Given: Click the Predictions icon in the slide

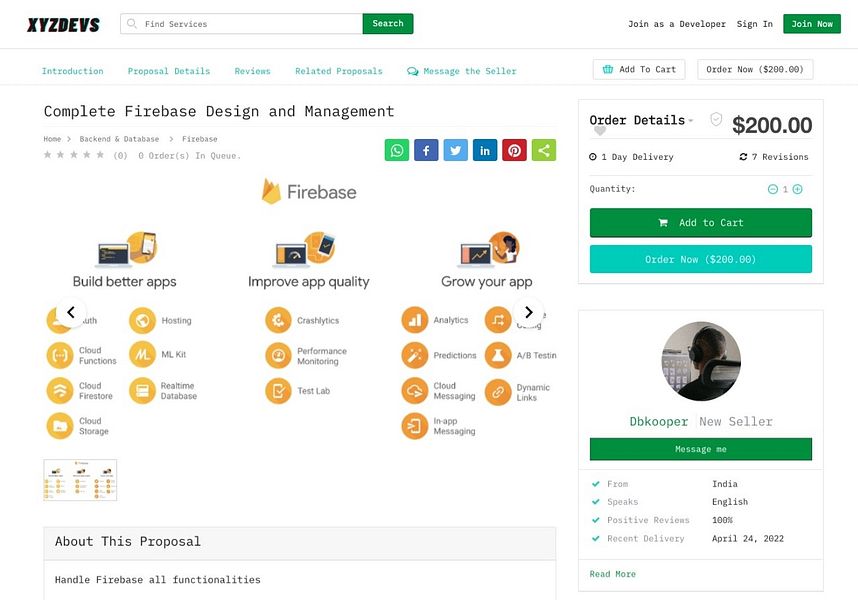Looking at the screenshot, I should coord(415,356).
